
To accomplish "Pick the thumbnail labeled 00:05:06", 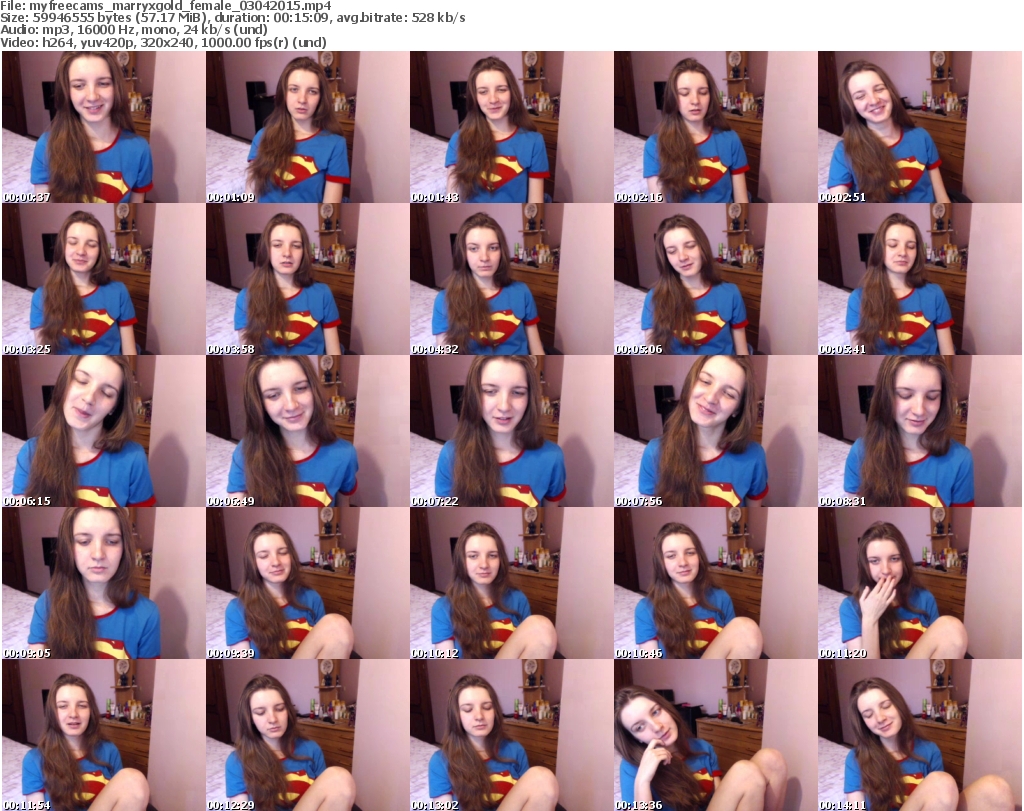I will [715, 279].
